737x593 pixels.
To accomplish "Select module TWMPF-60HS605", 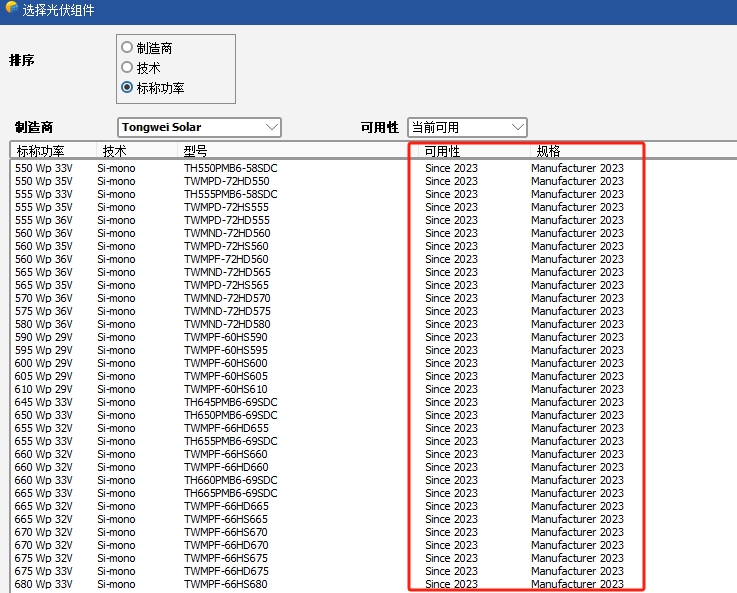I will tap(226, 376).
